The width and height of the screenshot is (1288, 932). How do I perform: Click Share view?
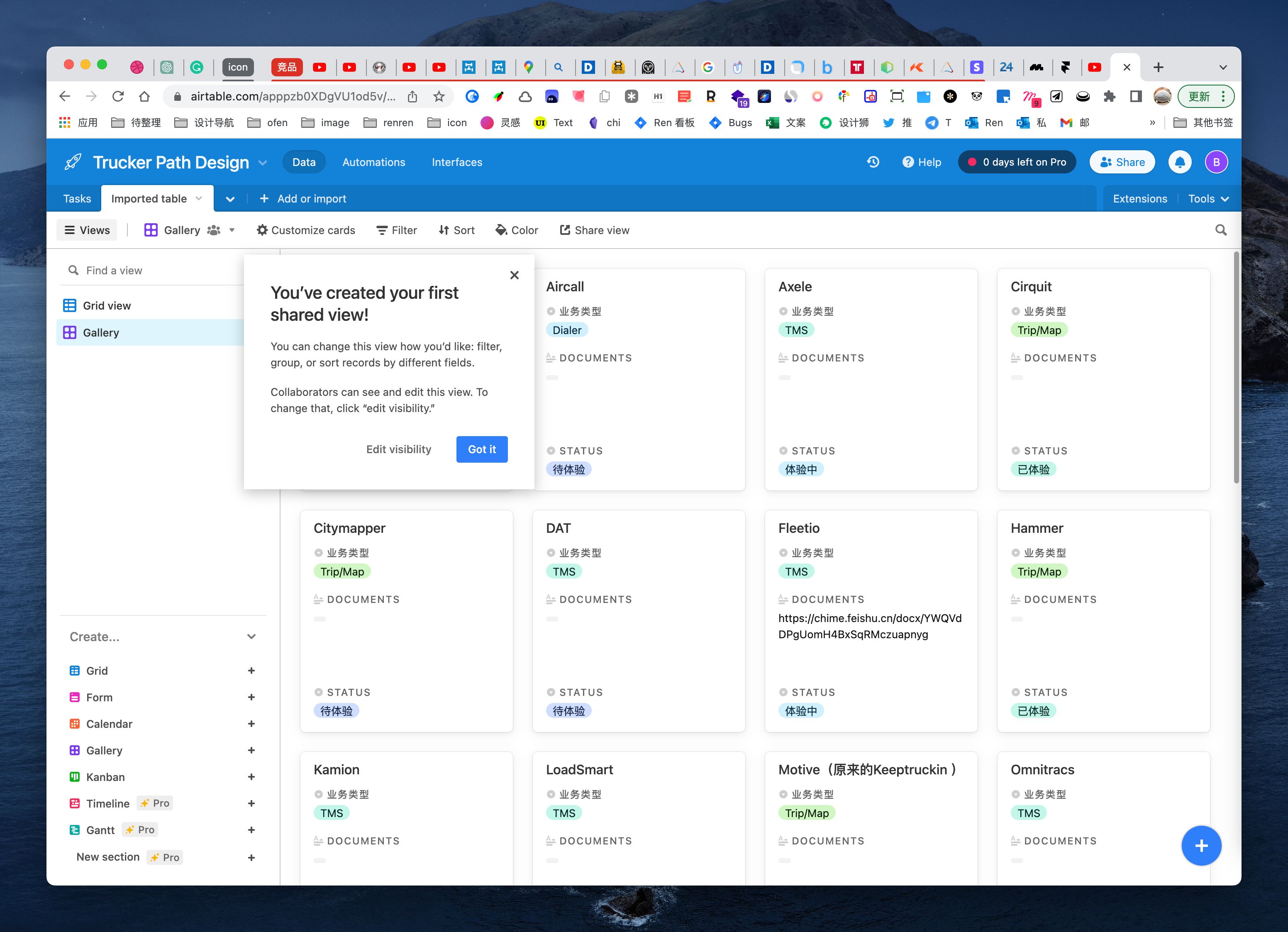coord(595,230)
